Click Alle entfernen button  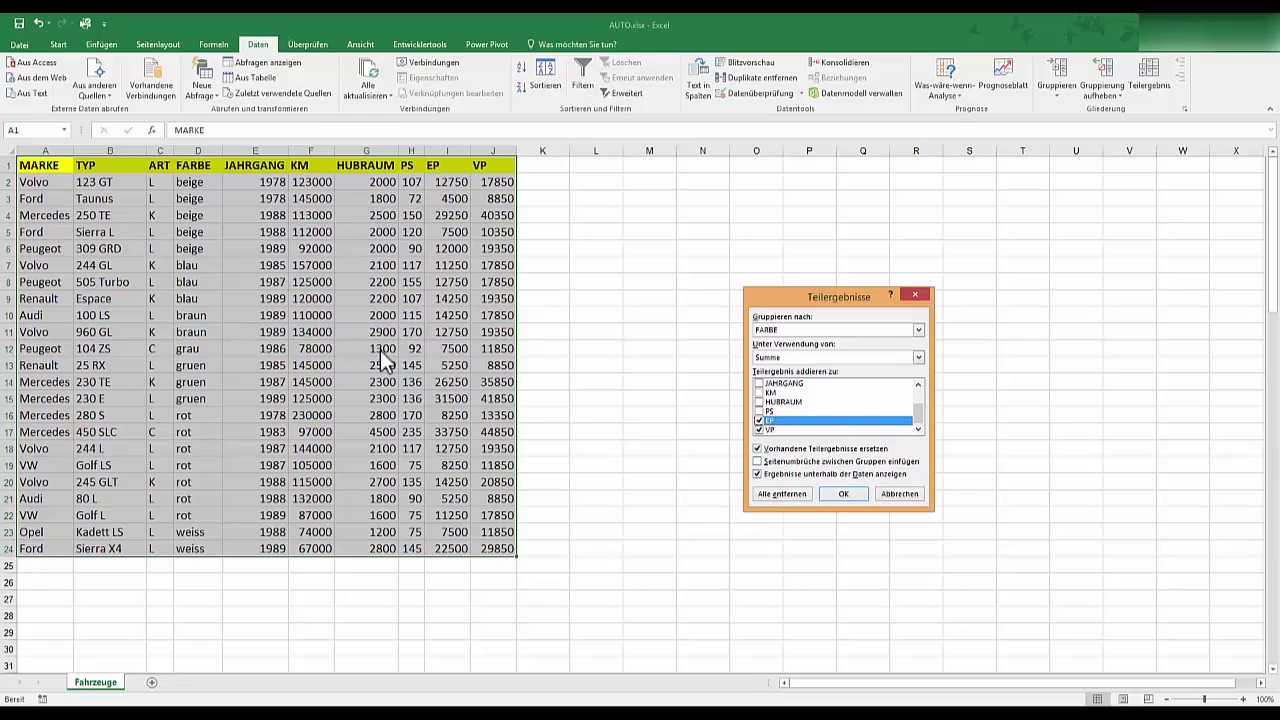click(782, 494)
